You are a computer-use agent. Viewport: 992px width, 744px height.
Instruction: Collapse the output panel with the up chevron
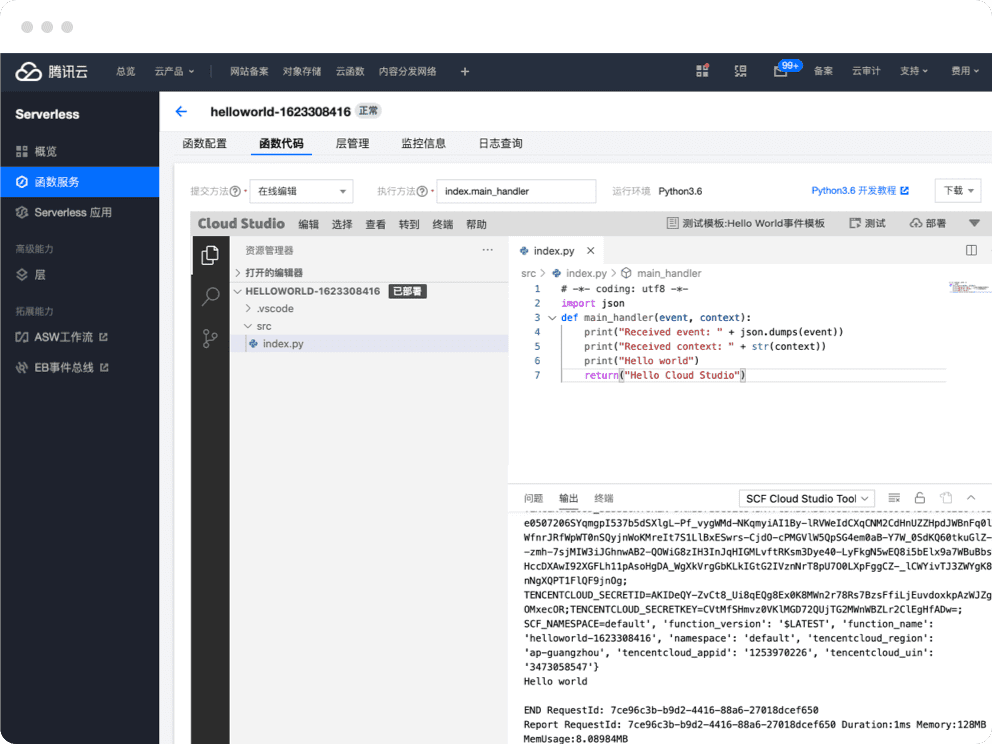[x=971, y=498]
